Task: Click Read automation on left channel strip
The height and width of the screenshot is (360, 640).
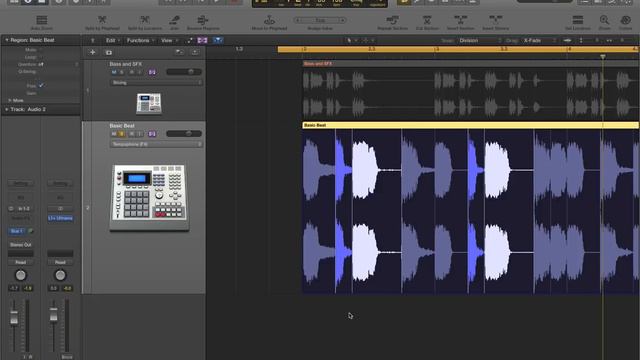Action: 21,262
